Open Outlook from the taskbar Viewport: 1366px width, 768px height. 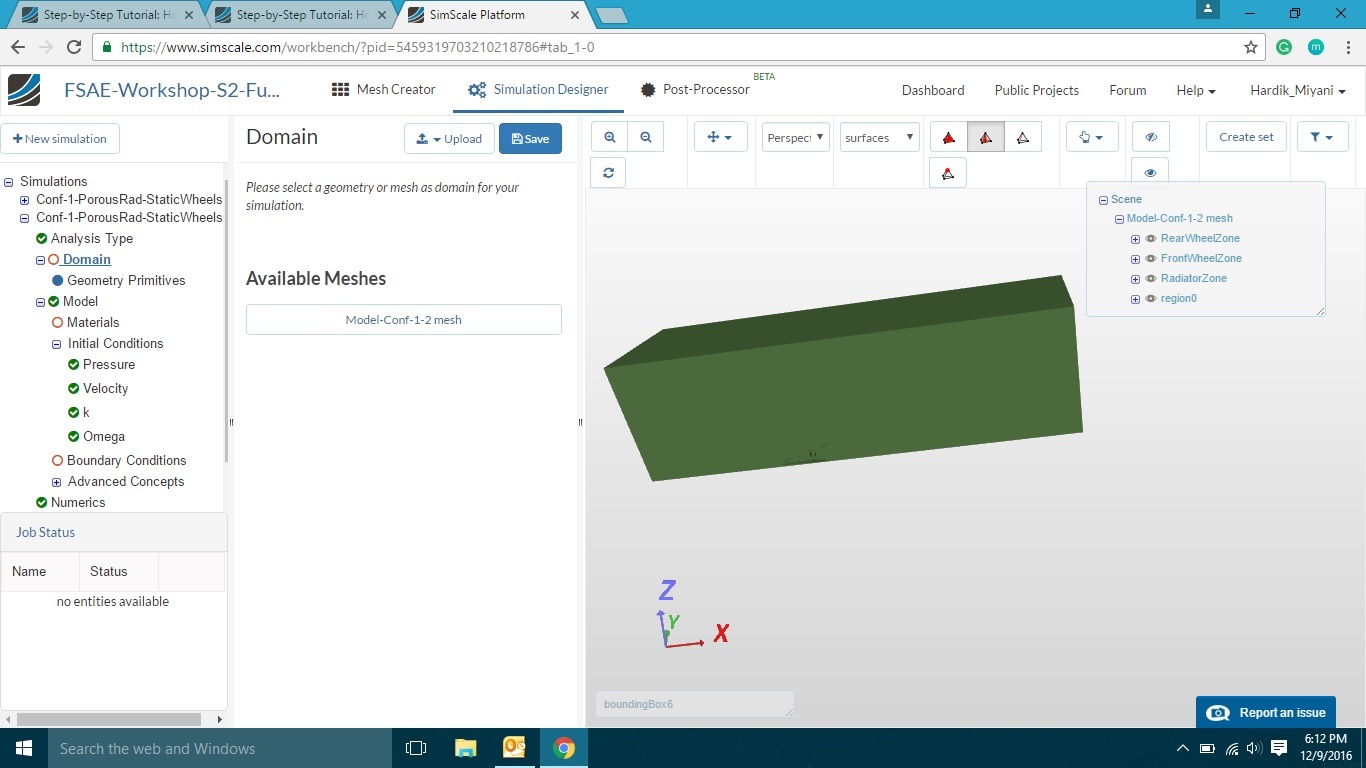514,748
